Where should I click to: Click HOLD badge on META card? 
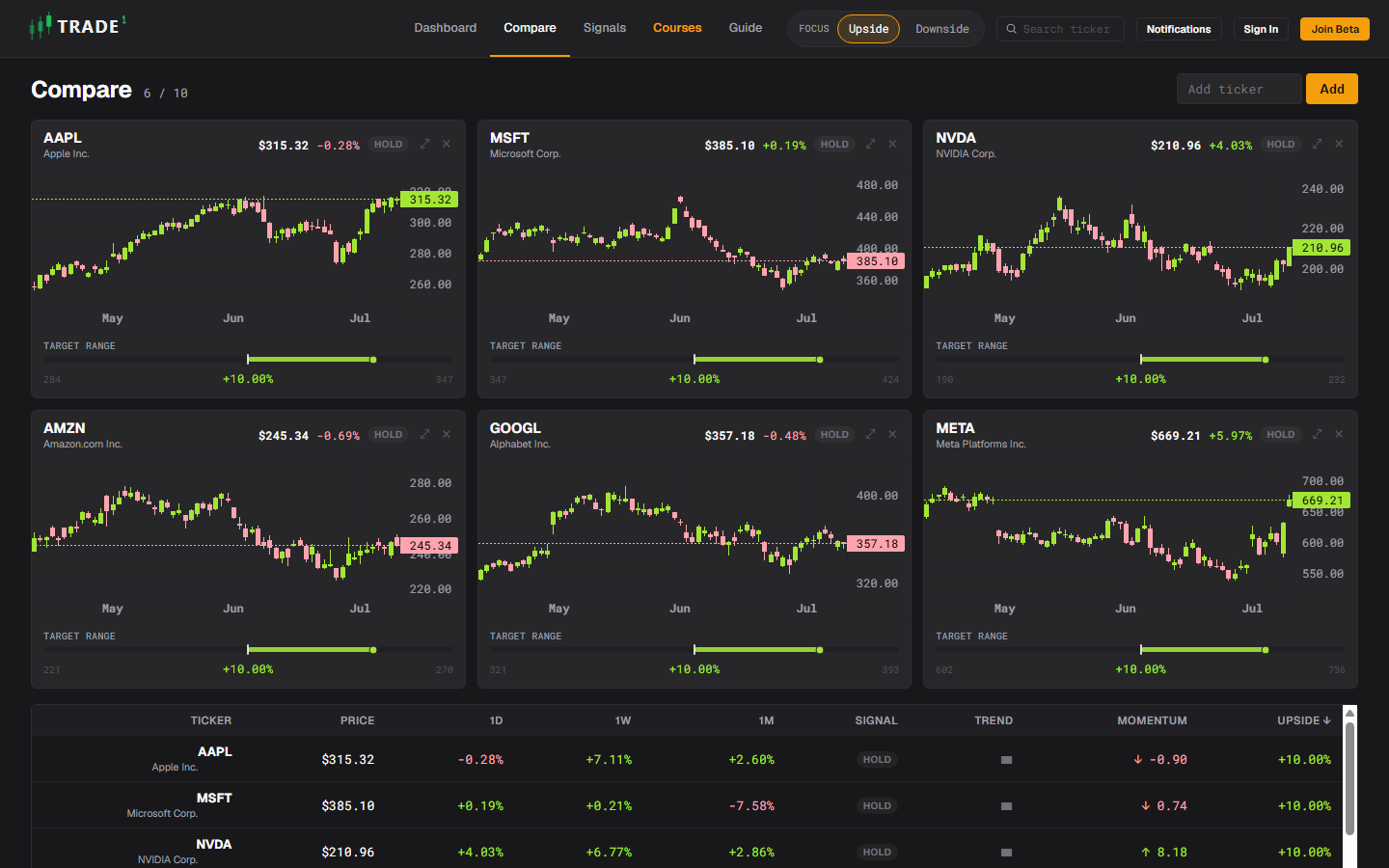[1281, 435]
